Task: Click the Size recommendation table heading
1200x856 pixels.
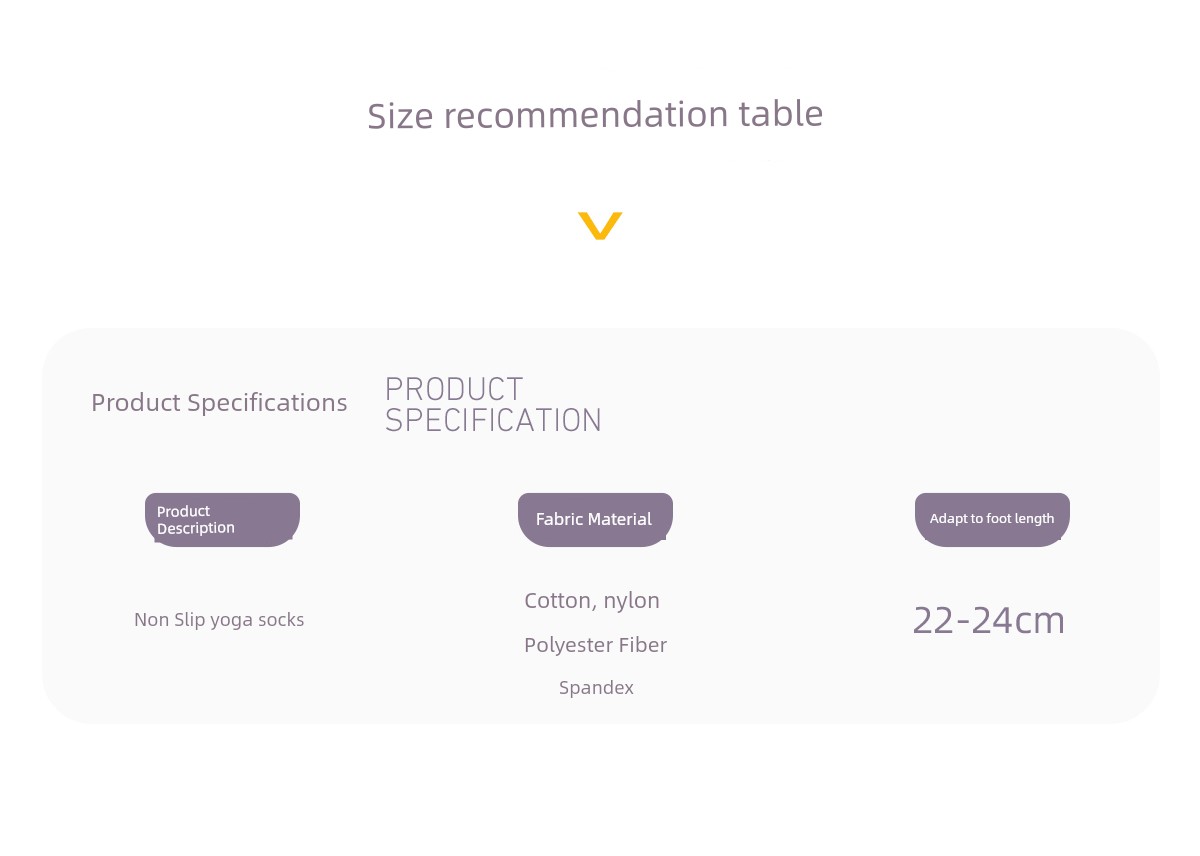Action: [595, 114]
